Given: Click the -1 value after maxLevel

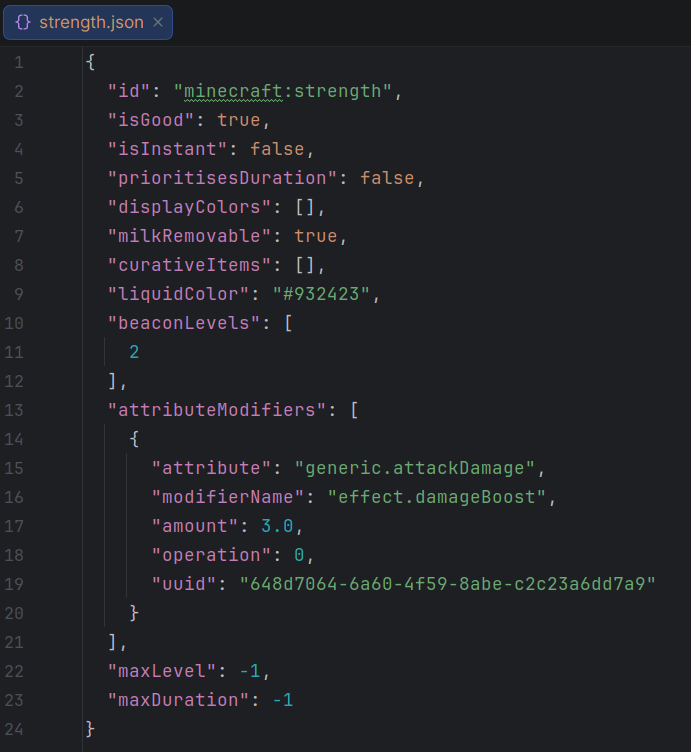Looking at the screenshot, I should click(x=250, y=671).
